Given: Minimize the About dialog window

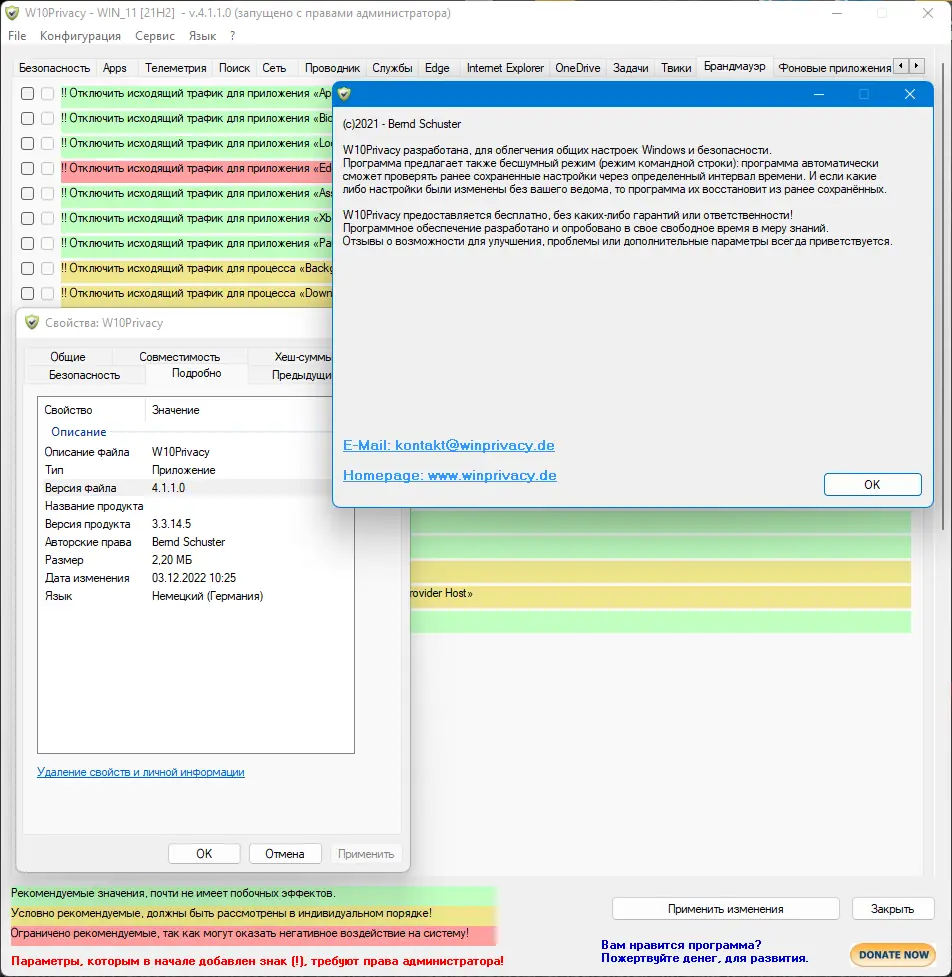Looking at the screenshot, I should pos(819,94).
